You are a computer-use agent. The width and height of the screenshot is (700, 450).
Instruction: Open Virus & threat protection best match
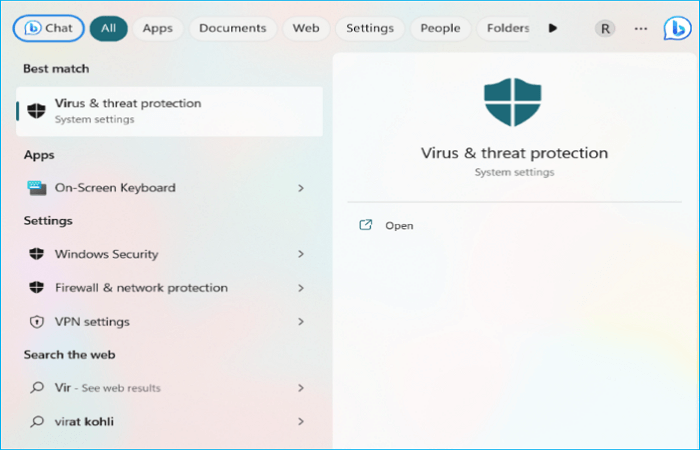[169, 111]
